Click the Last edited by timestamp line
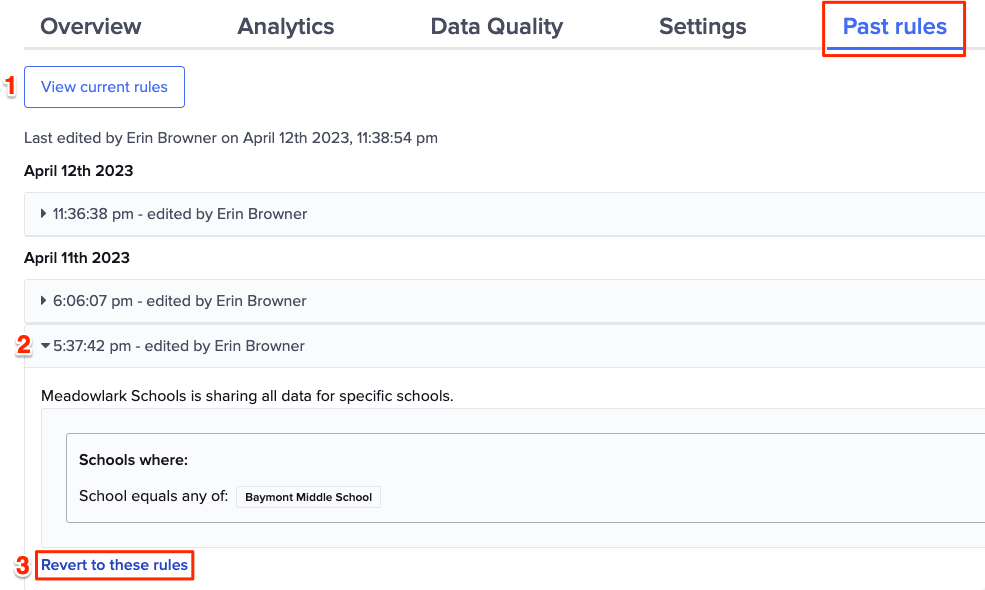The image size is (985, 590). pyautogui.click(x=230, y=138)
